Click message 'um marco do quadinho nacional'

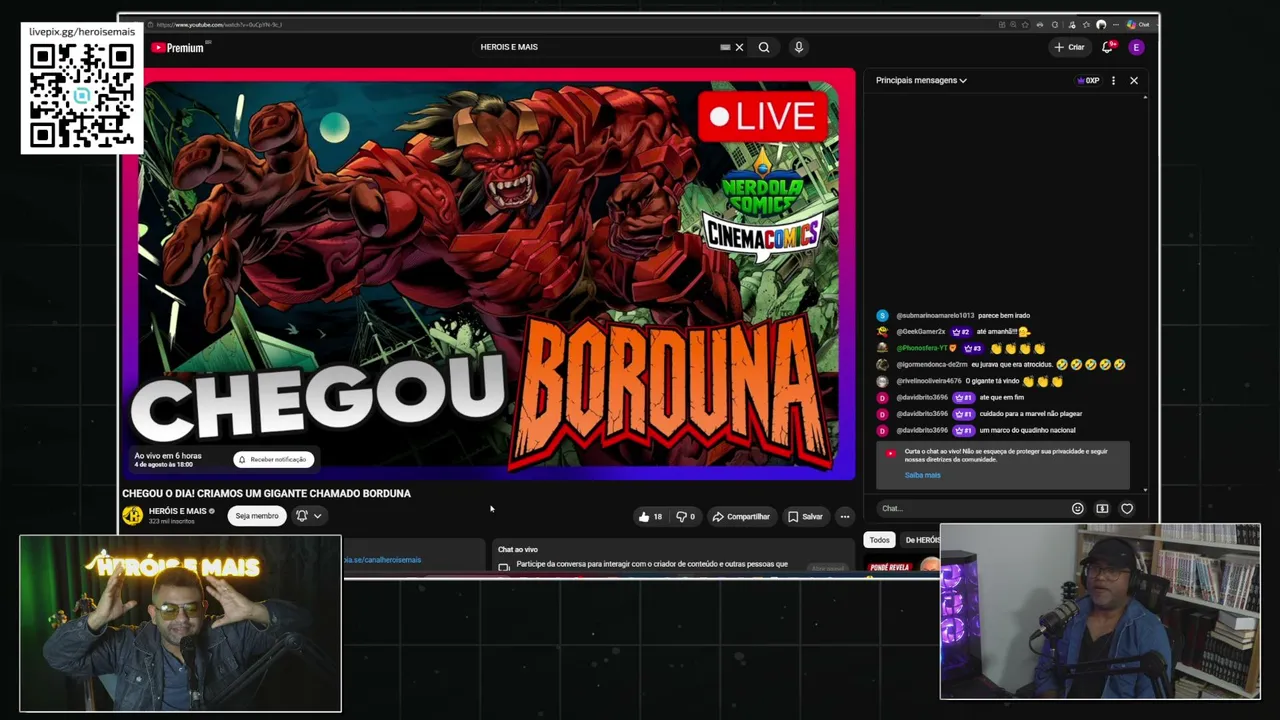point(1027,430)
